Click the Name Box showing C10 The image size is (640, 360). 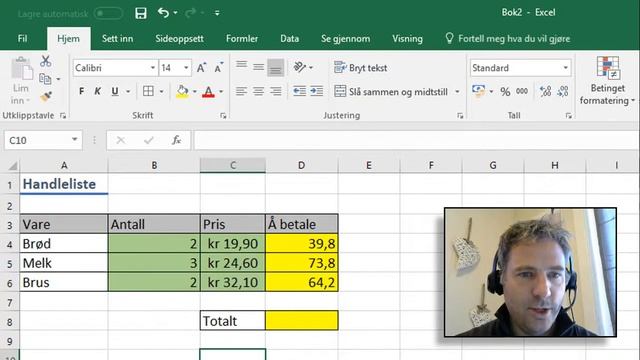click(x=43, y=140)
